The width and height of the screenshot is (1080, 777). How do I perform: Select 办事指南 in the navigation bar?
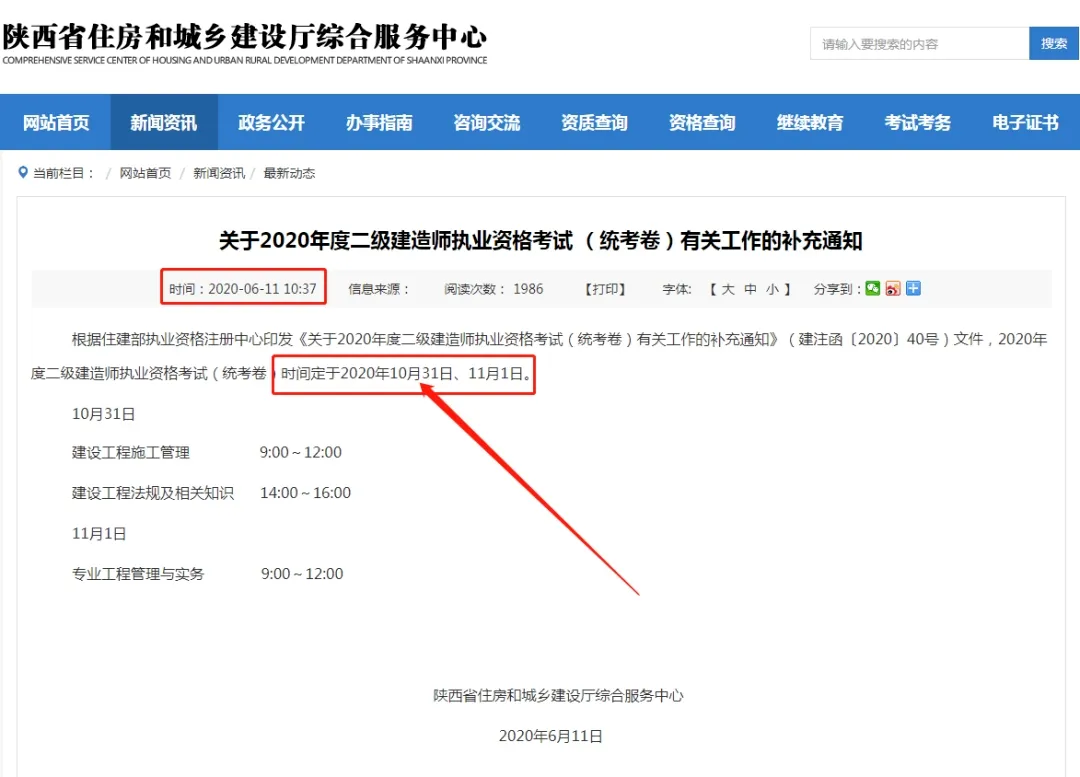(379, 123)
